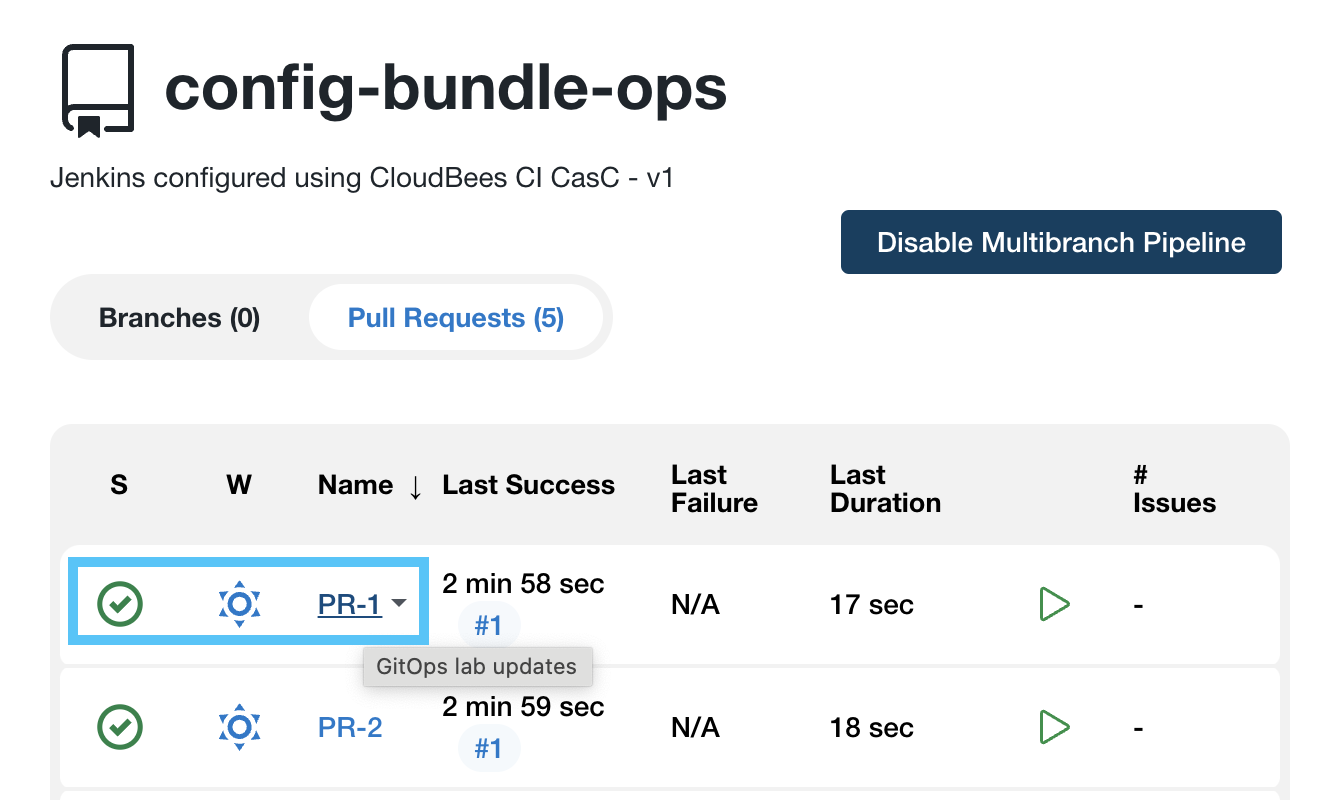Click the PR-1 success status checkmark icon
The height and width of the screenshot is (800, 1334).
pyautogui.click(x=120, y=604)
